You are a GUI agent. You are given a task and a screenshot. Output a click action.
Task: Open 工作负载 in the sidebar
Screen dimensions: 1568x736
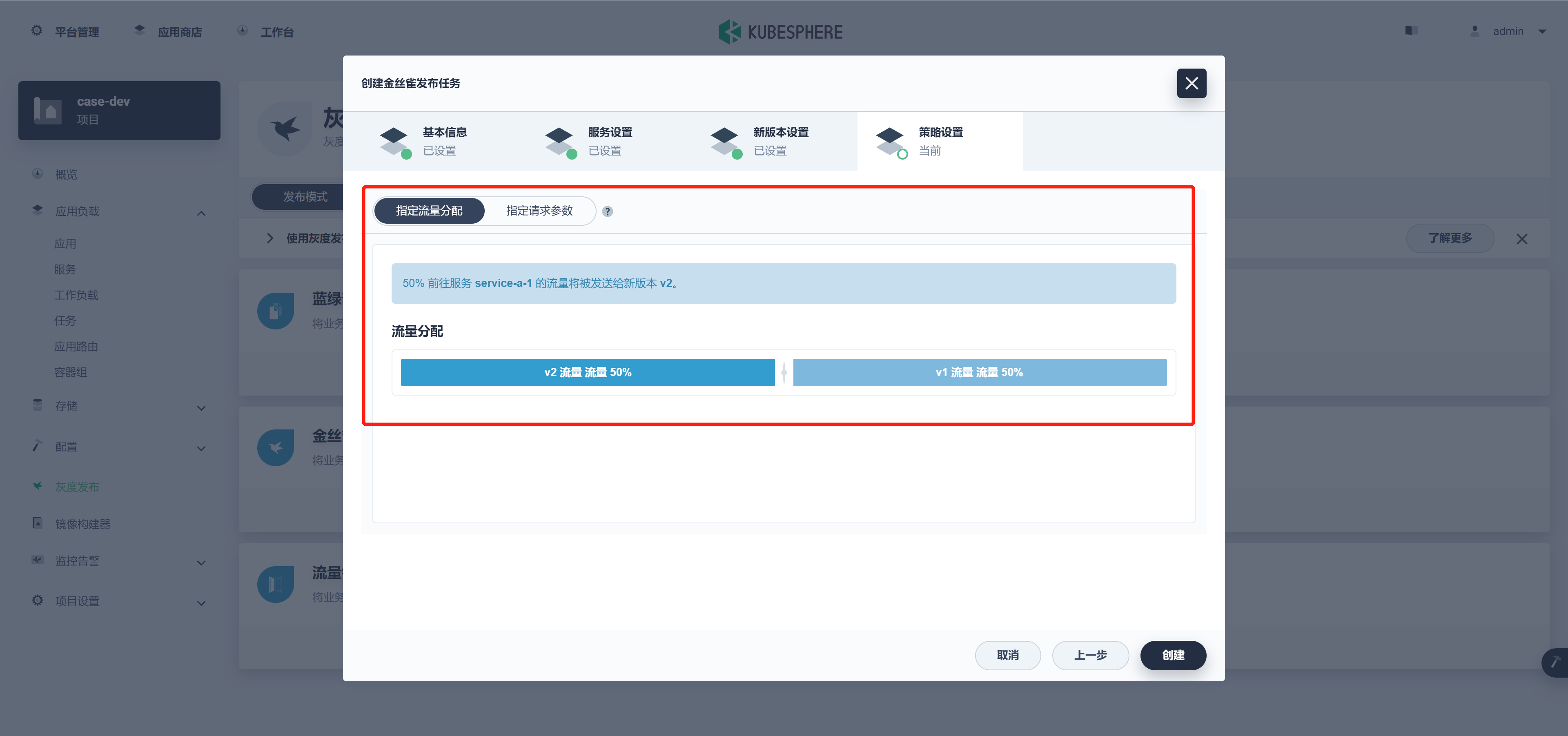point(76,295)
